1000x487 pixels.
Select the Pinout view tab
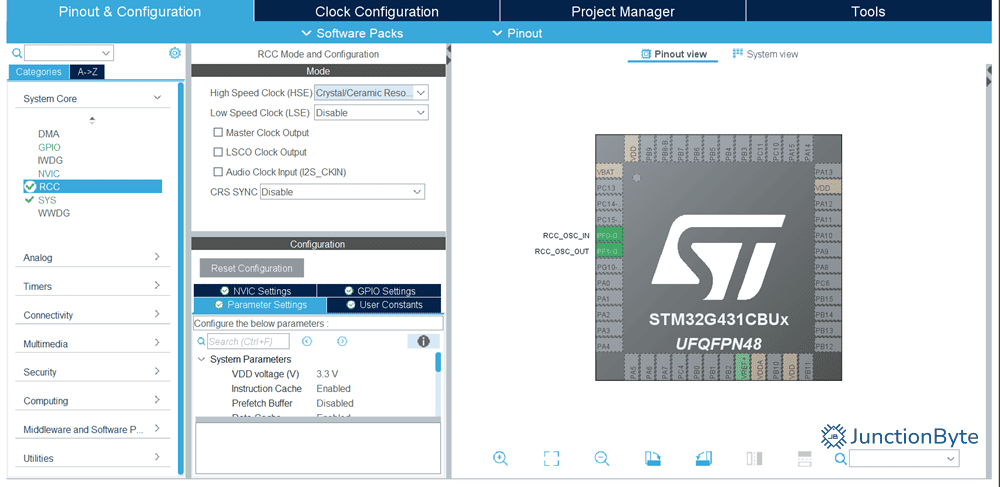pyautogui.click(x=673, y=54)
